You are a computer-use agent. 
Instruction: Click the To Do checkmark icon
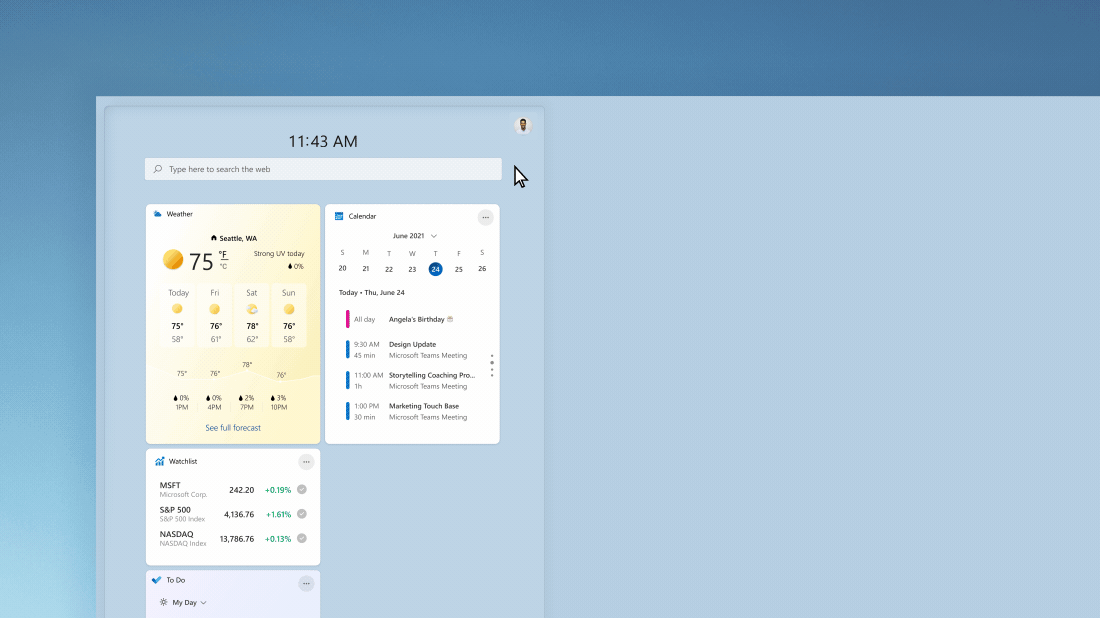(157, 580)
